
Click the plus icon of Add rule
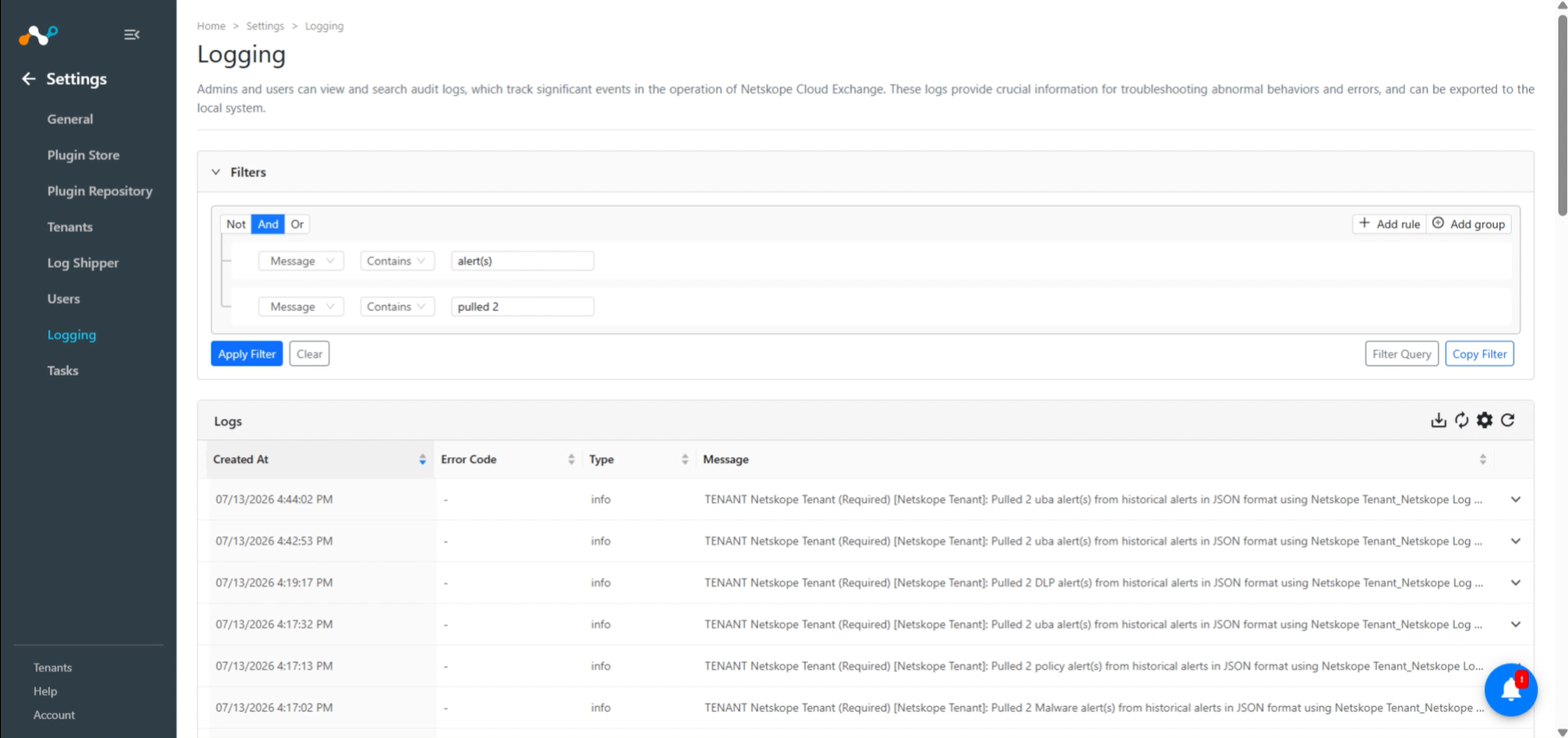tap(1364, 223)
